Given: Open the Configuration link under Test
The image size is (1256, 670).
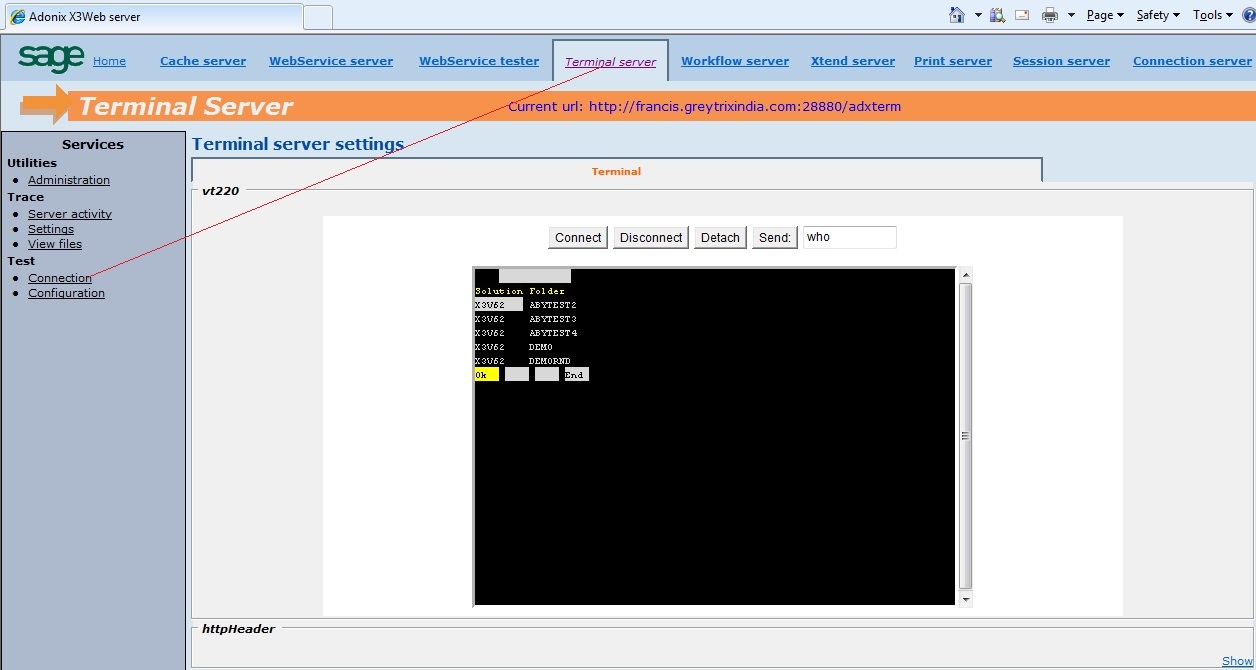Looking at the screenshot, I should tap(66, 293).
